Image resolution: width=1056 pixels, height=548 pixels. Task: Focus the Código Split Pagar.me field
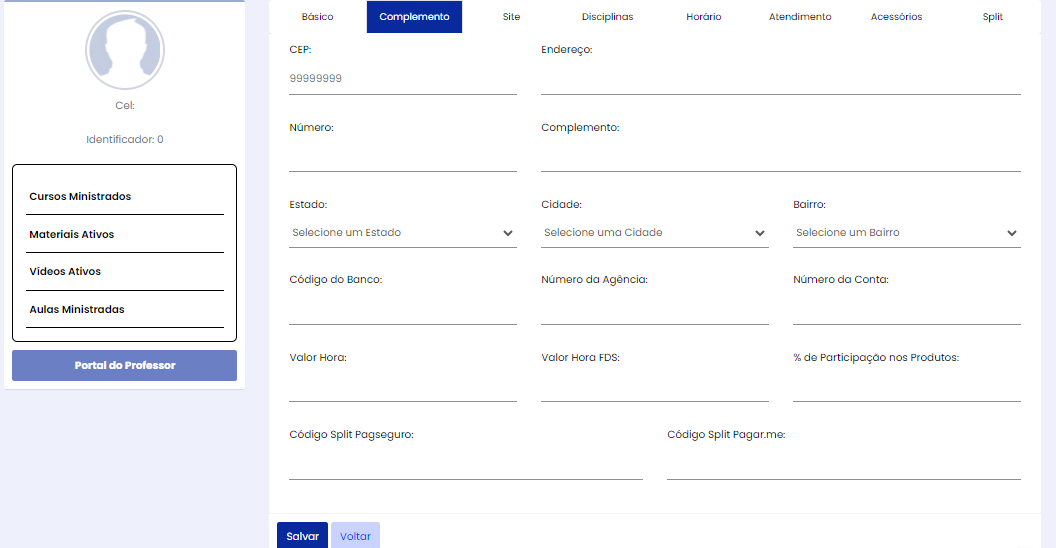point(844,465)
